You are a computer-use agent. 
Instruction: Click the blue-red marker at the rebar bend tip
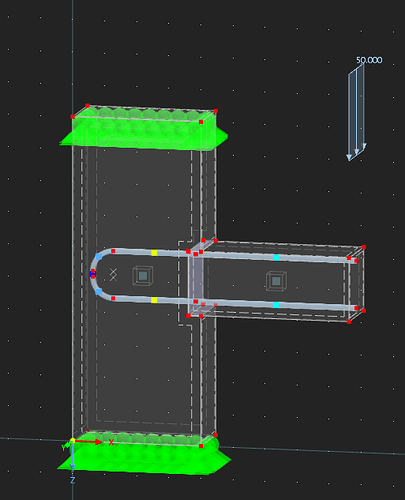93,274
